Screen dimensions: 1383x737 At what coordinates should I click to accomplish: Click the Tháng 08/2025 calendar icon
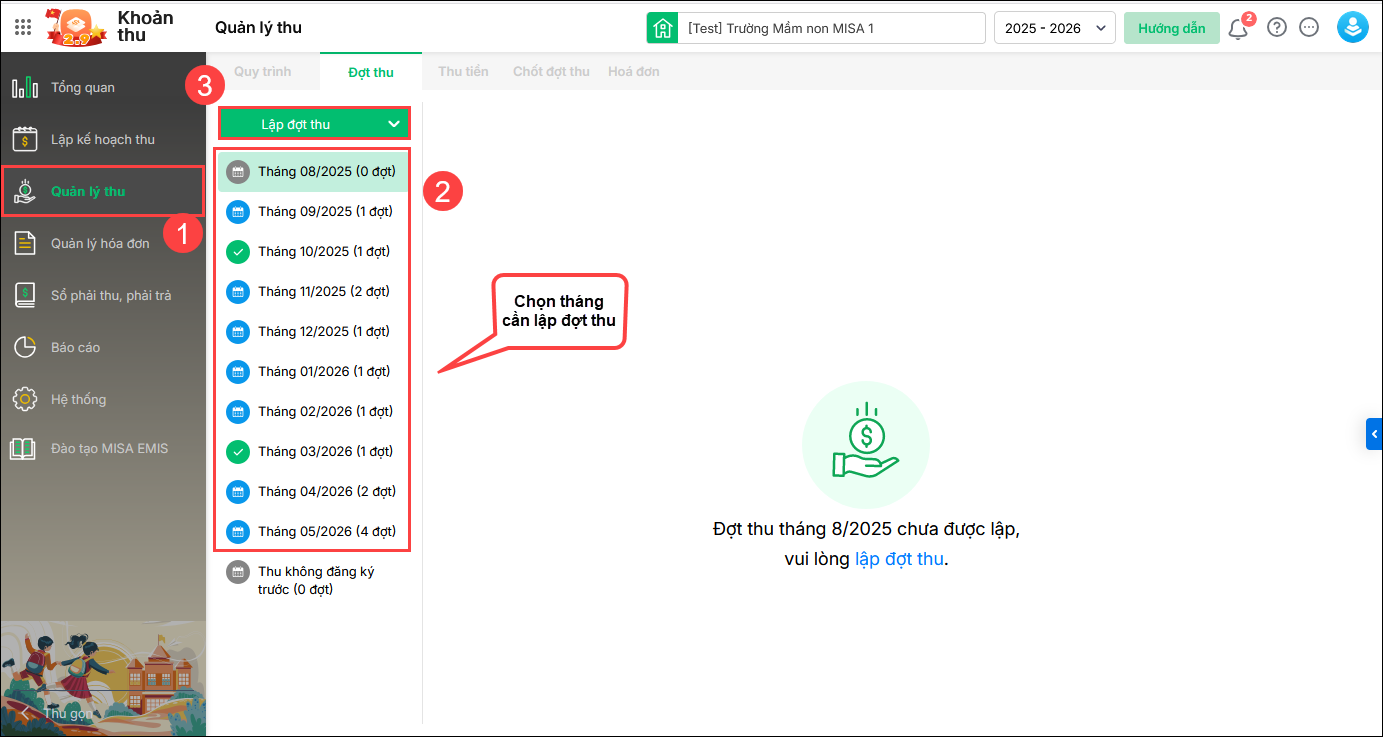pos(237,172)
